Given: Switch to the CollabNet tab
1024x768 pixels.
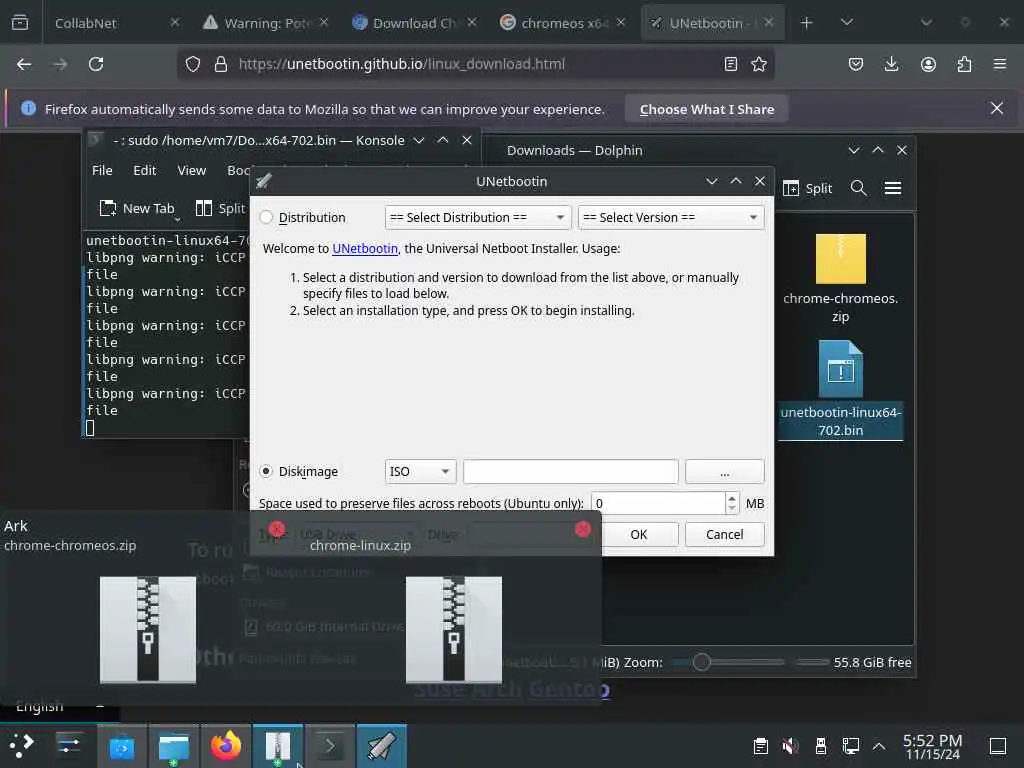Looking at the screenshot, I should point(116,23).
